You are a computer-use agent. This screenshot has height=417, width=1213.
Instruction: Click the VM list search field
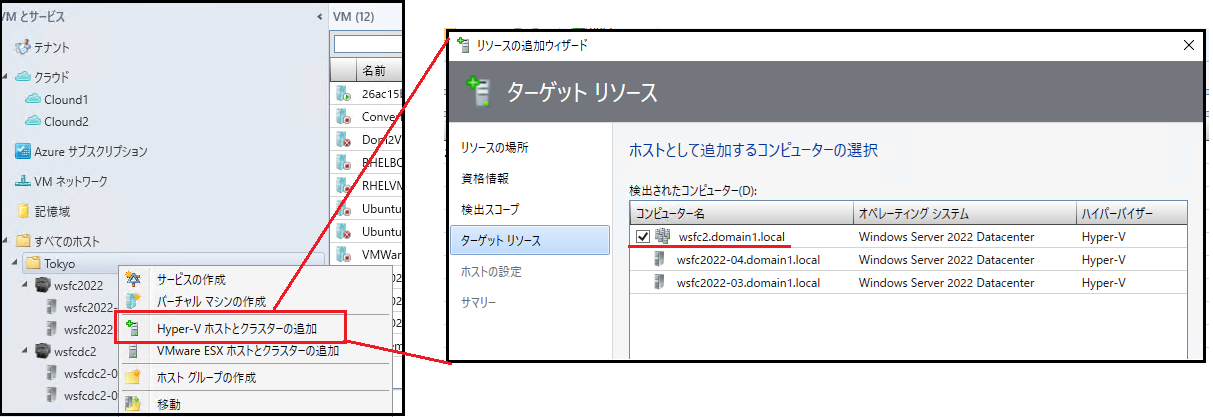tap(368, 44)
